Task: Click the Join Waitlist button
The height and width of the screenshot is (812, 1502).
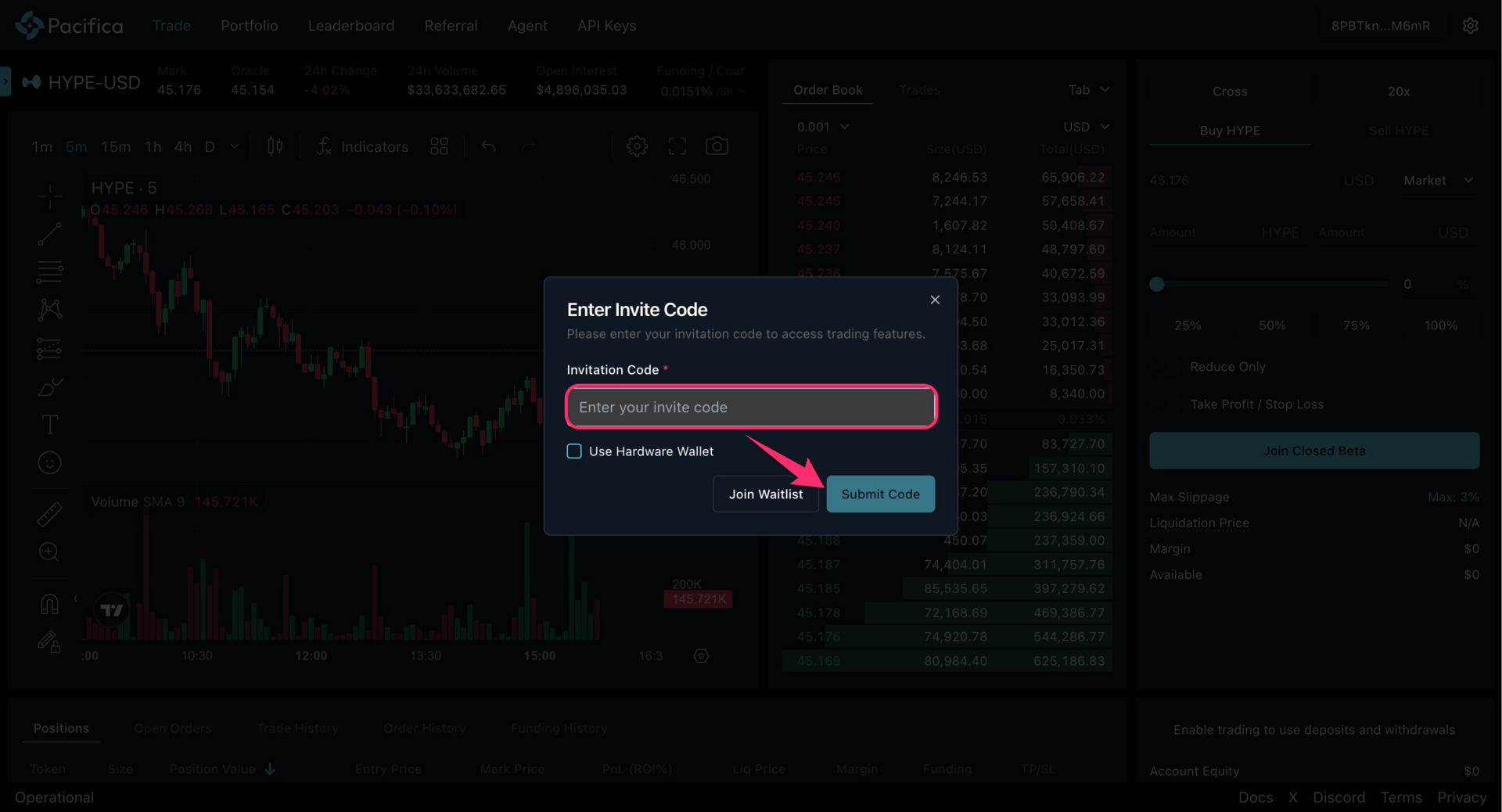Action: click(x=766, y=494)
